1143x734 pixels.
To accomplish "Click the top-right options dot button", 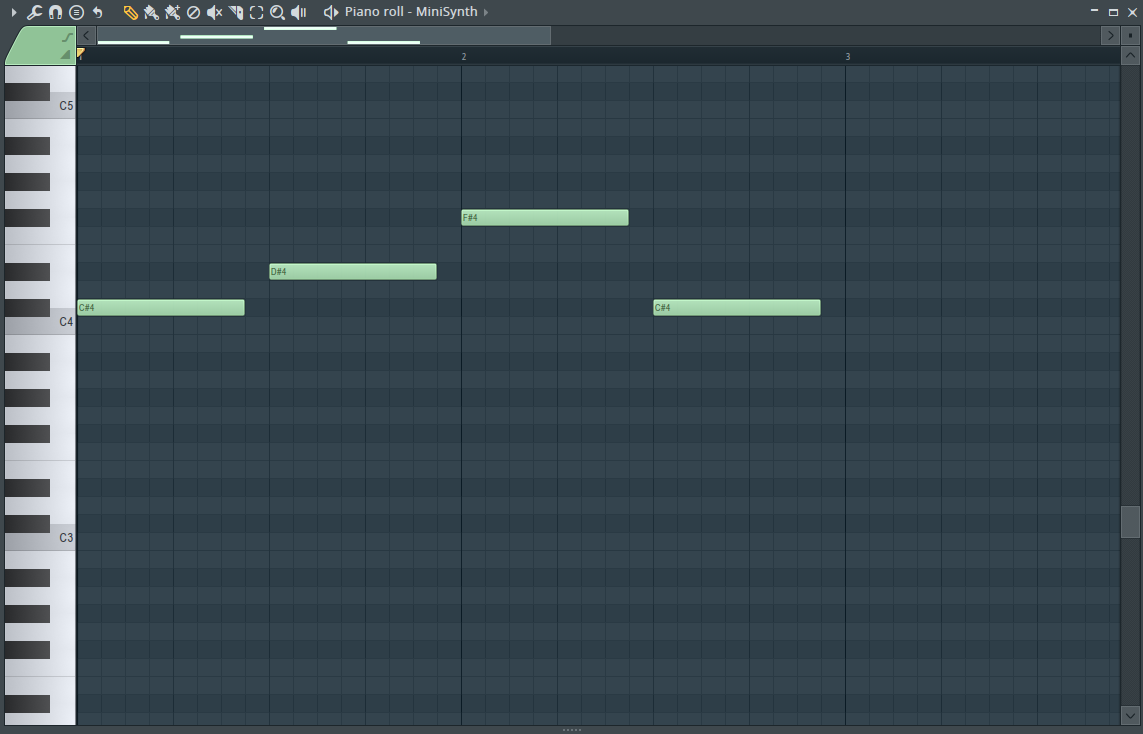I will (1131, 36).
